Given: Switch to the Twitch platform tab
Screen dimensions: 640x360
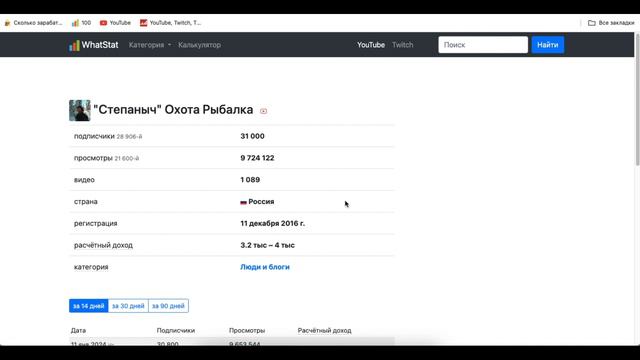Looking at the screenshot, I should click(x=402, y=45).
